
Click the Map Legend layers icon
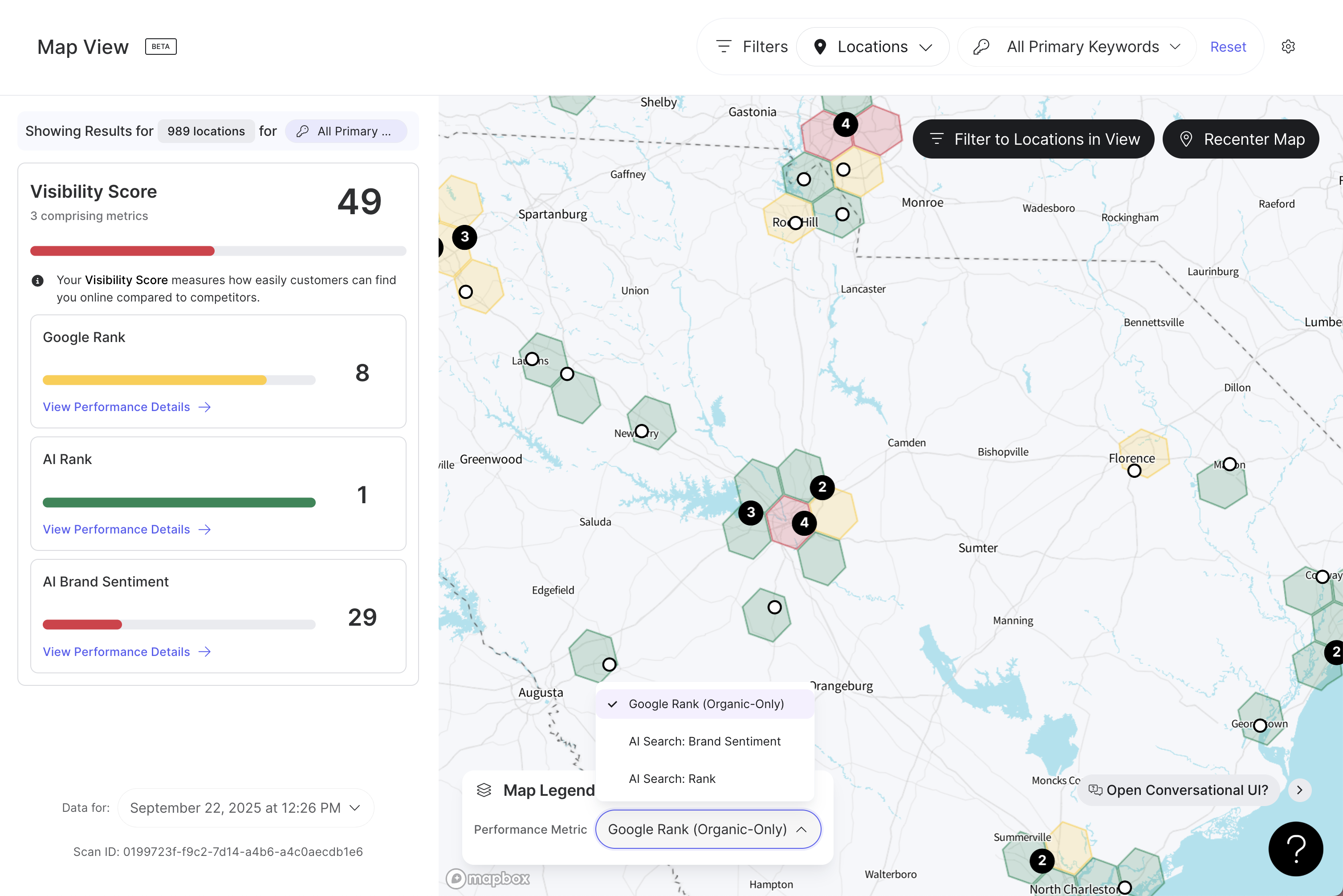pos(484,790)
